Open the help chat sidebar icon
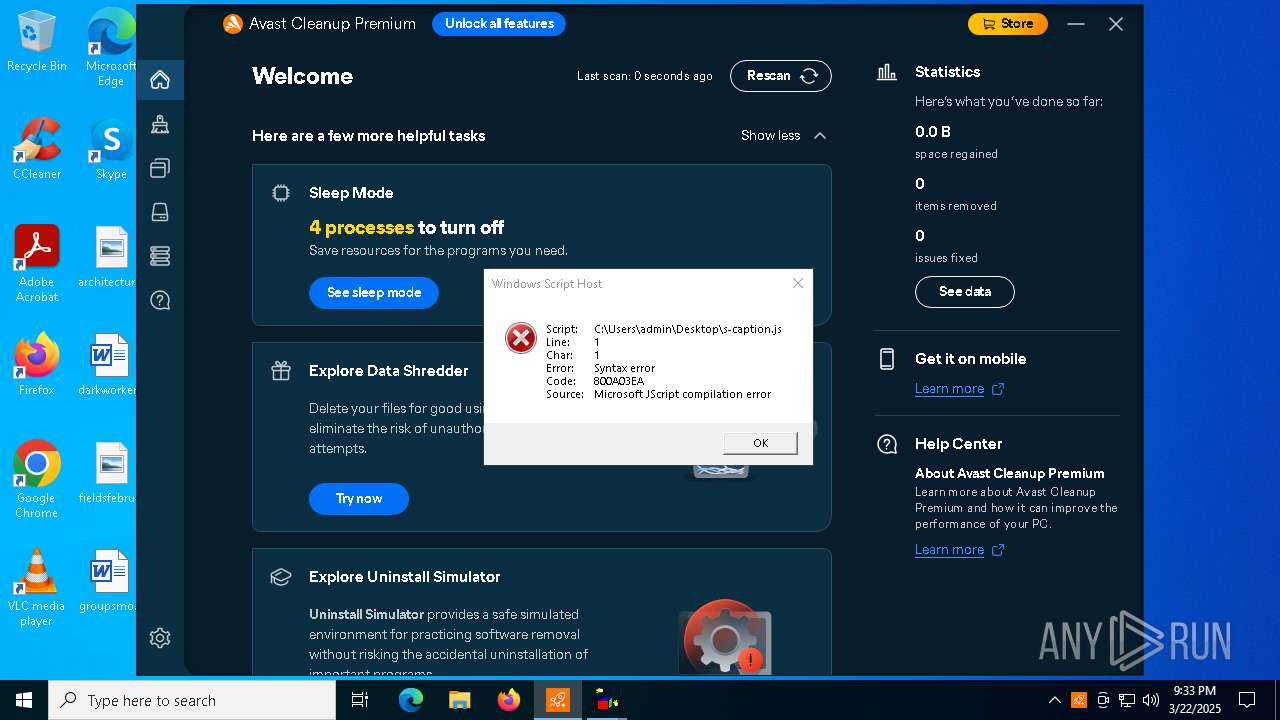Image resolution: width=1280 pixels, height=720 pixels. tap(160, 300)
